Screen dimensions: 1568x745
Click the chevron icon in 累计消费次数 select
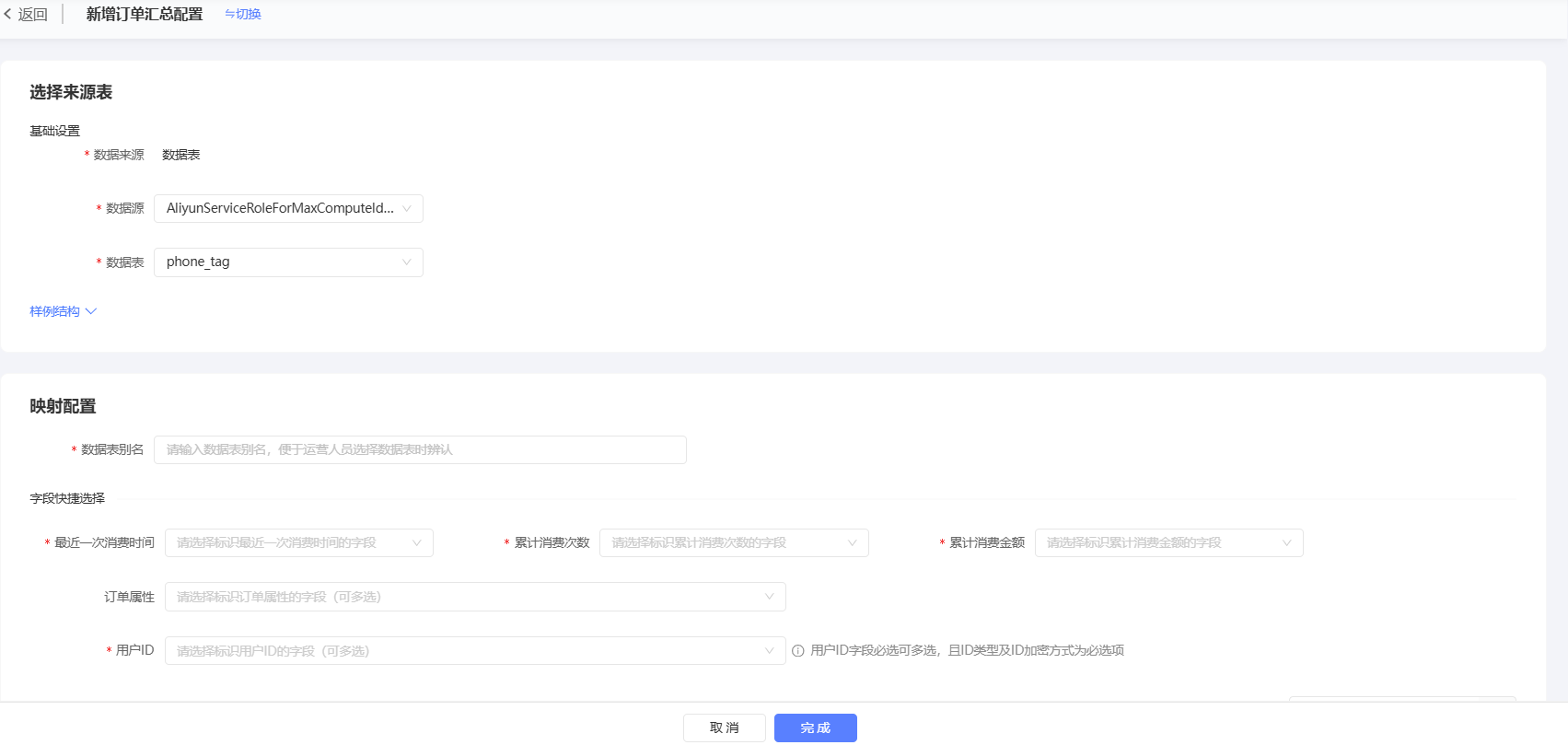click(x=853, y=542)
